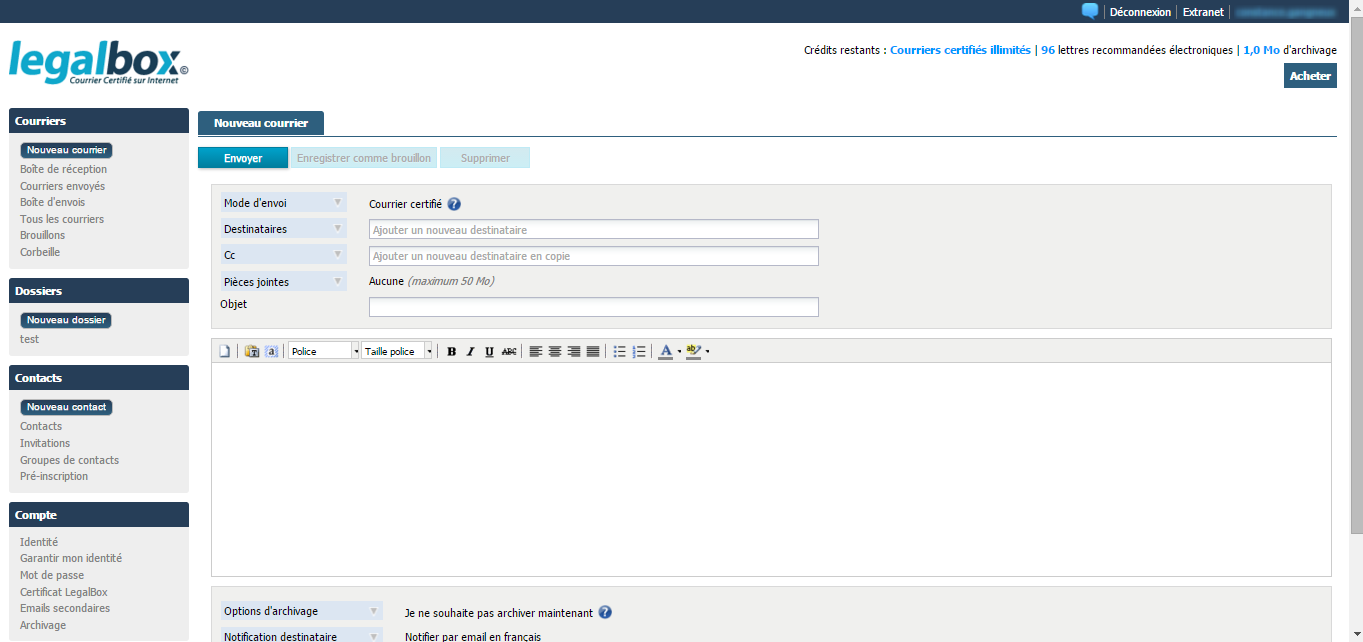The height and width of the screenshot is (642, 1363).
Task: Click the help icon beside Courrier certifié
Action: pyautogui.click(x=454, y=204)
